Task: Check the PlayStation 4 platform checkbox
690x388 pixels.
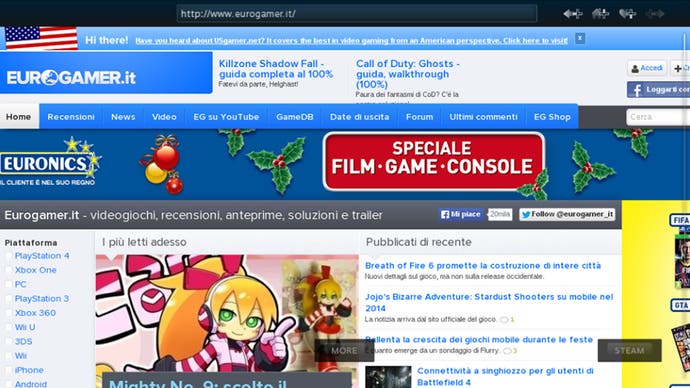Action: tap(8, 256)
